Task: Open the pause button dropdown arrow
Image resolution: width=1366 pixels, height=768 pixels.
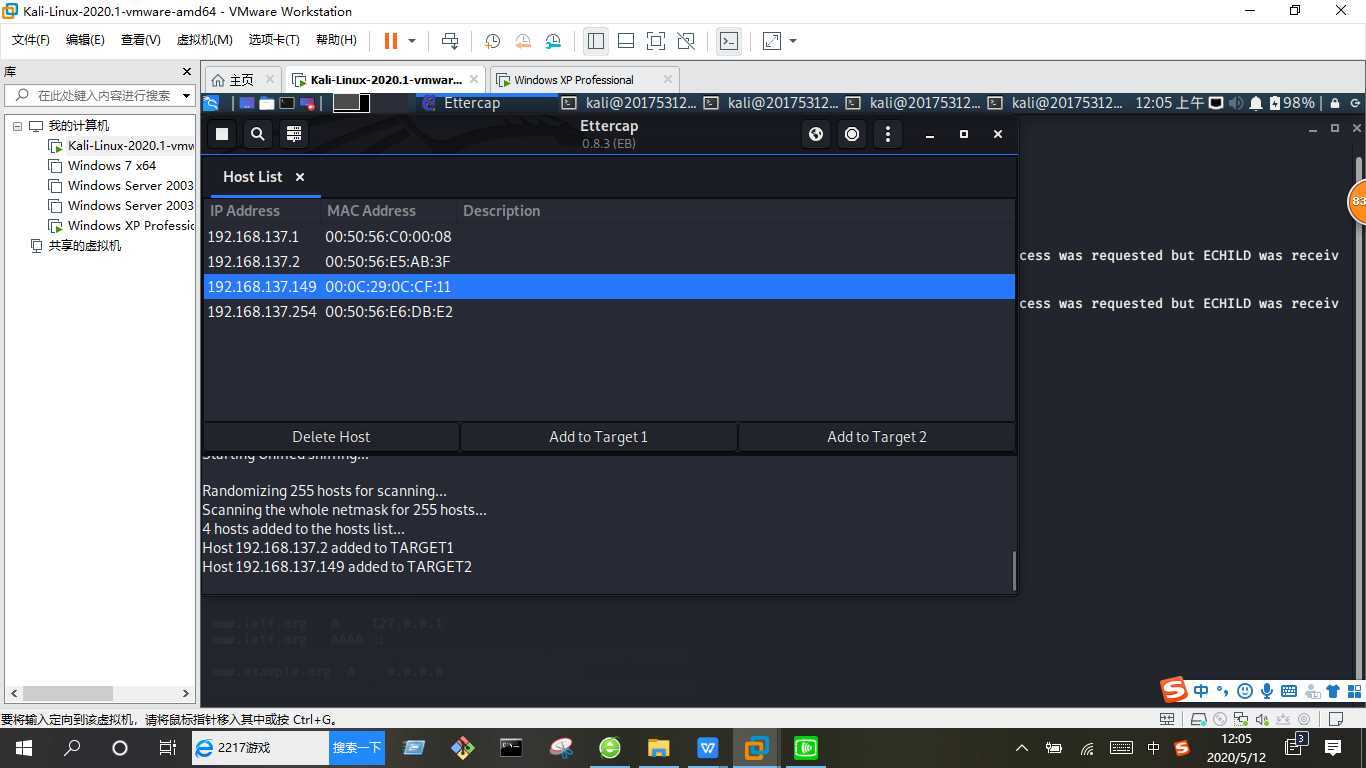Action: (411, 41)
